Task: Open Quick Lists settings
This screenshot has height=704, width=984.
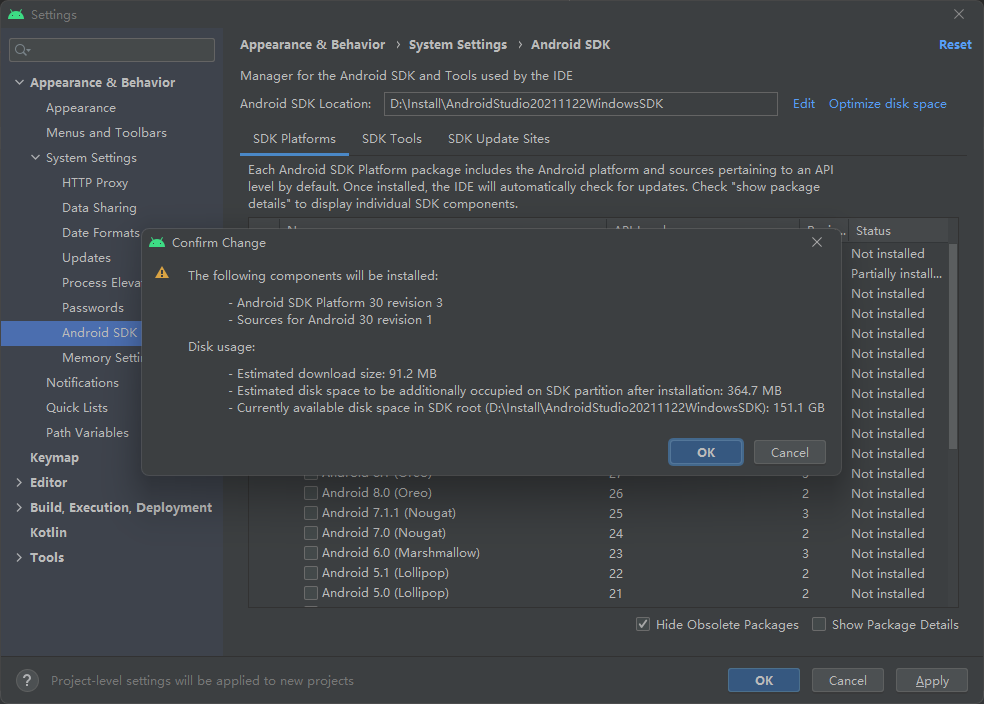Action: 77,408
